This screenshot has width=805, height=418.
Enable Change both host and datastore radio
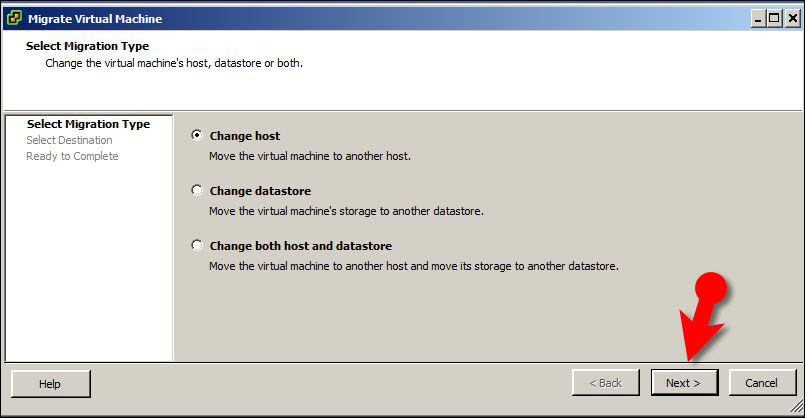pos(197,245)
